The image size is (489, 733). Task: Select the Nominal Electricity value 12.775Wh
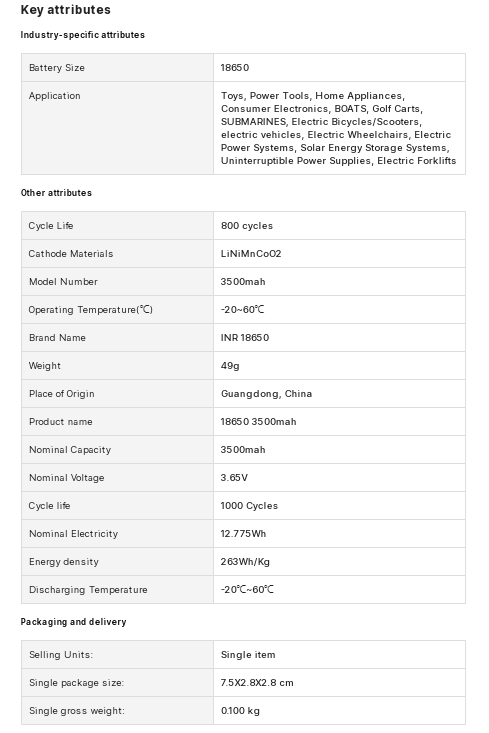click(x=243, y=534)
